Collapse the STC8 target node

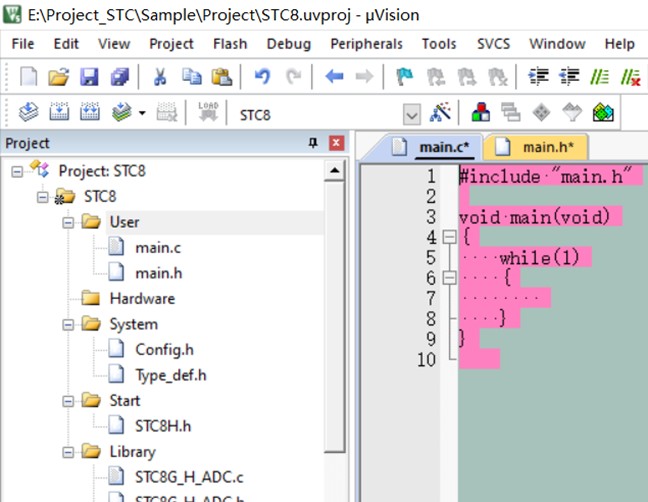click(x=43, y=197)
